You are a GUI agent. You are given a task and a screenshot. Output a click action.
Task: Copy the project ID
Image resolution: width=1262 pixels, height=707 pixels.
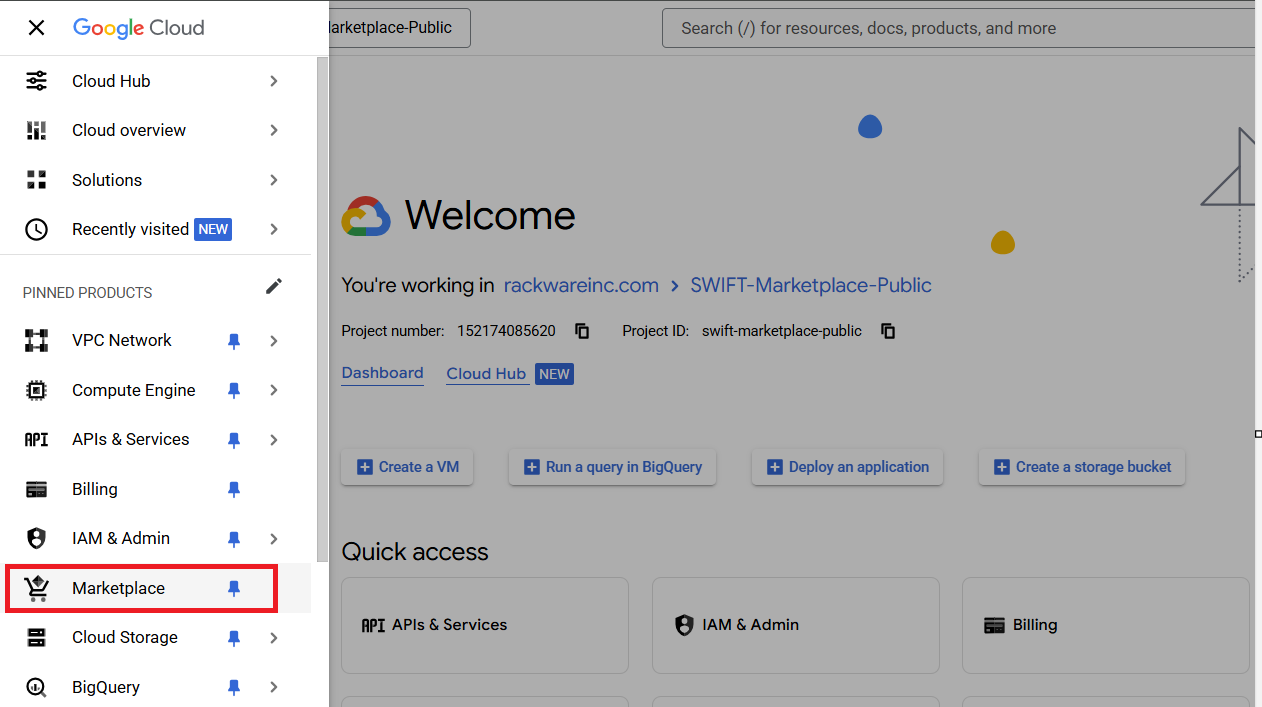pyautogui.click(x=888, y=331)
